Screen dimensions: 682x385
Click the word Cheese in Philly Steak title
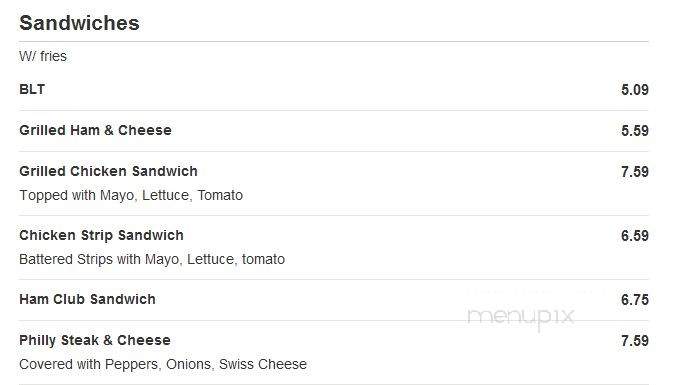click(x=144, y=340)
